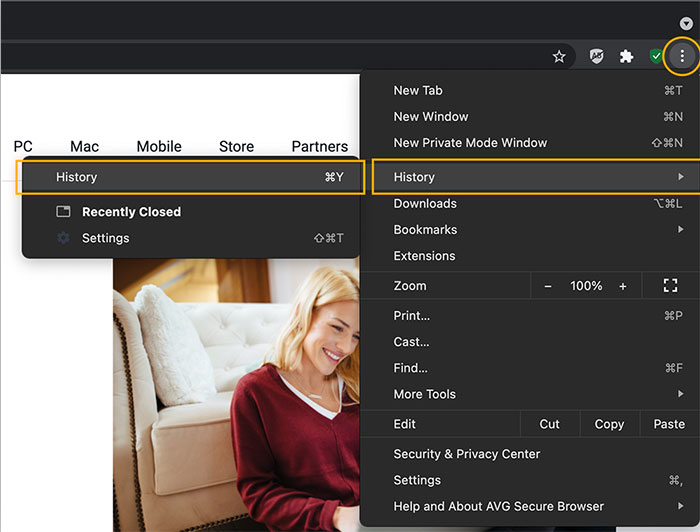Choose New Private Mode Window

pyautogui.click(x=470, y=143)
